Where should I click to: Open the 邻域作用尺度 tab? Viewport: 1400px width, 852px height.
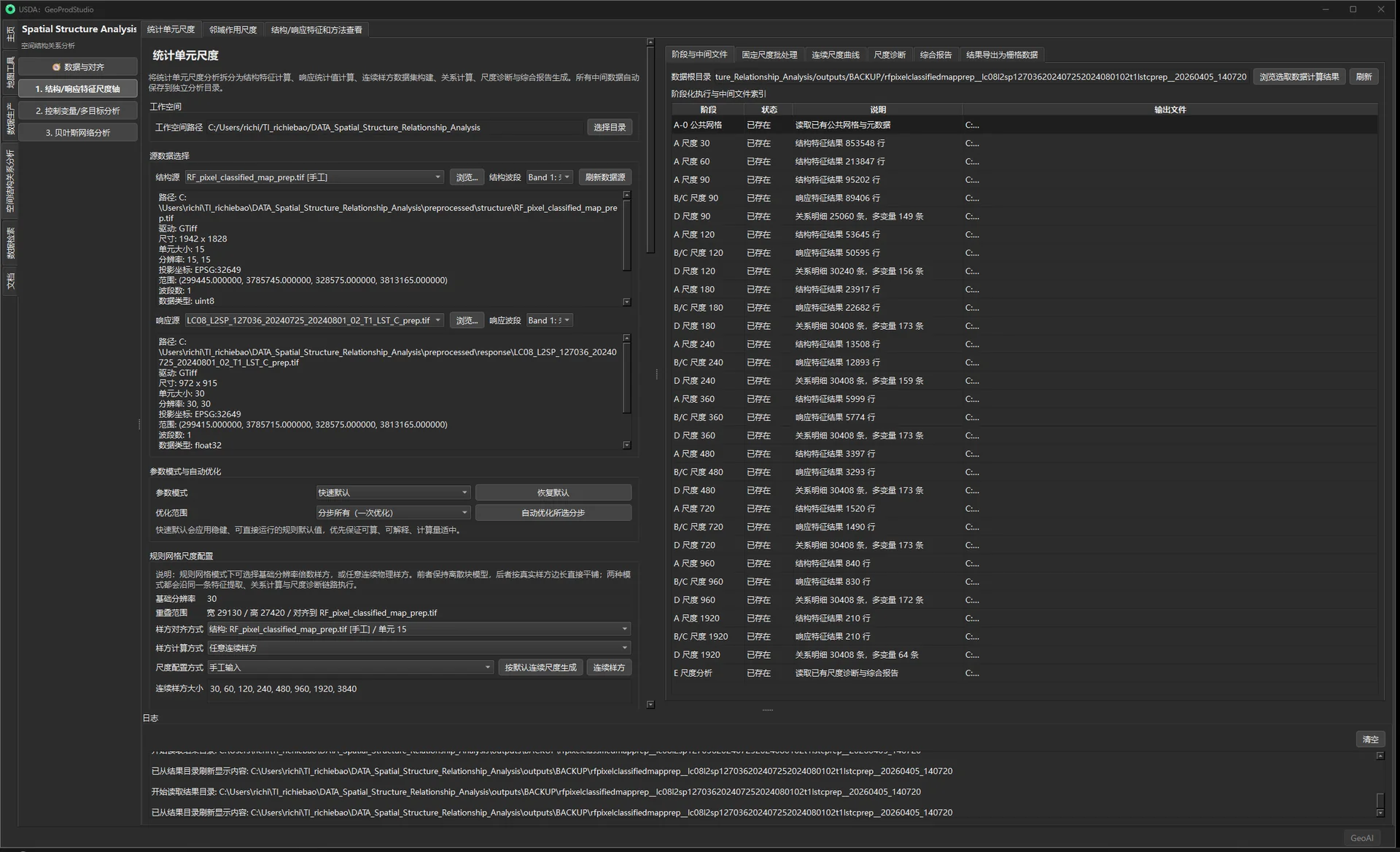click(x=233, y=30)
